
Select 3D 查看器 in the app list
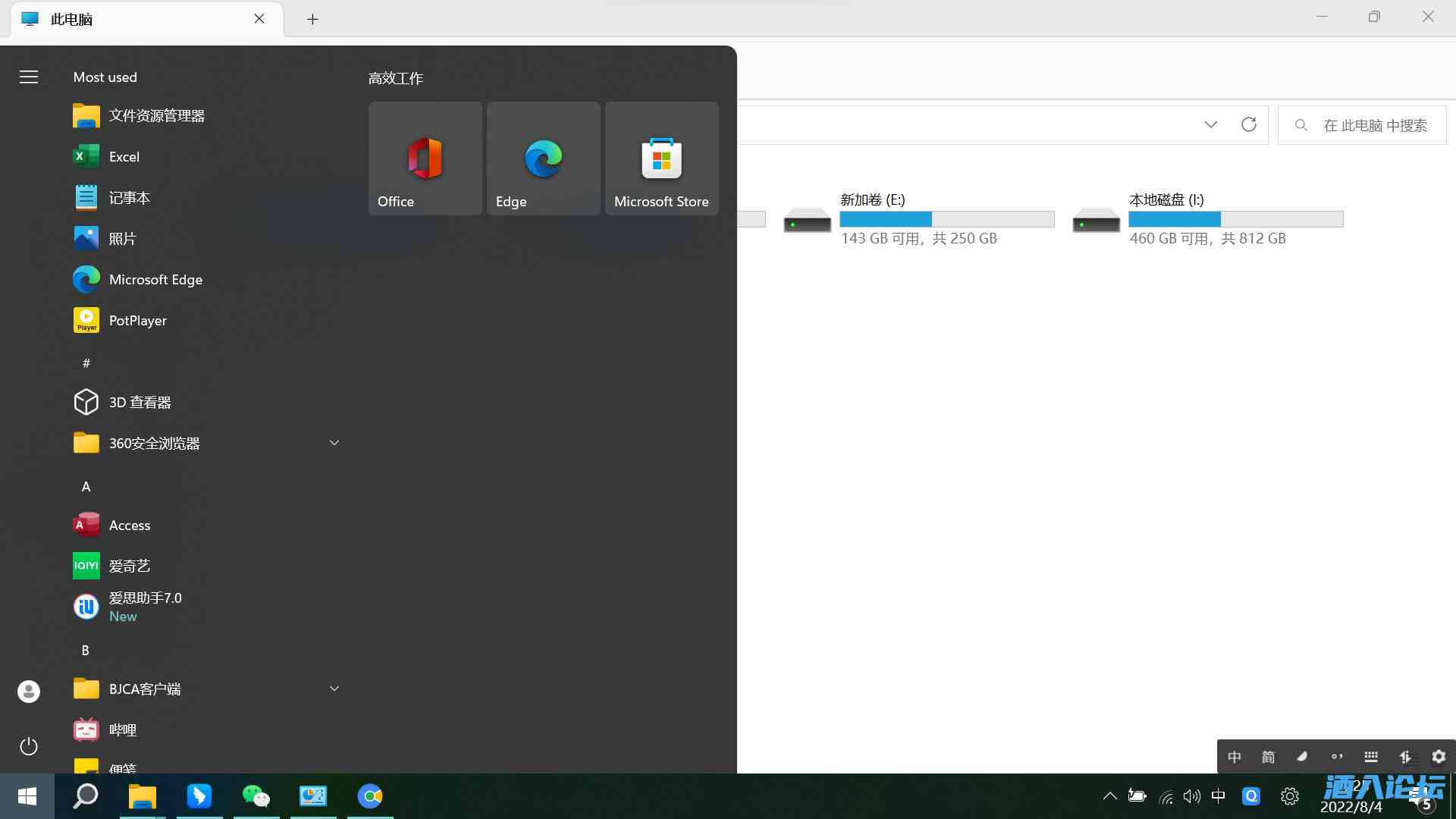(140, 402)
